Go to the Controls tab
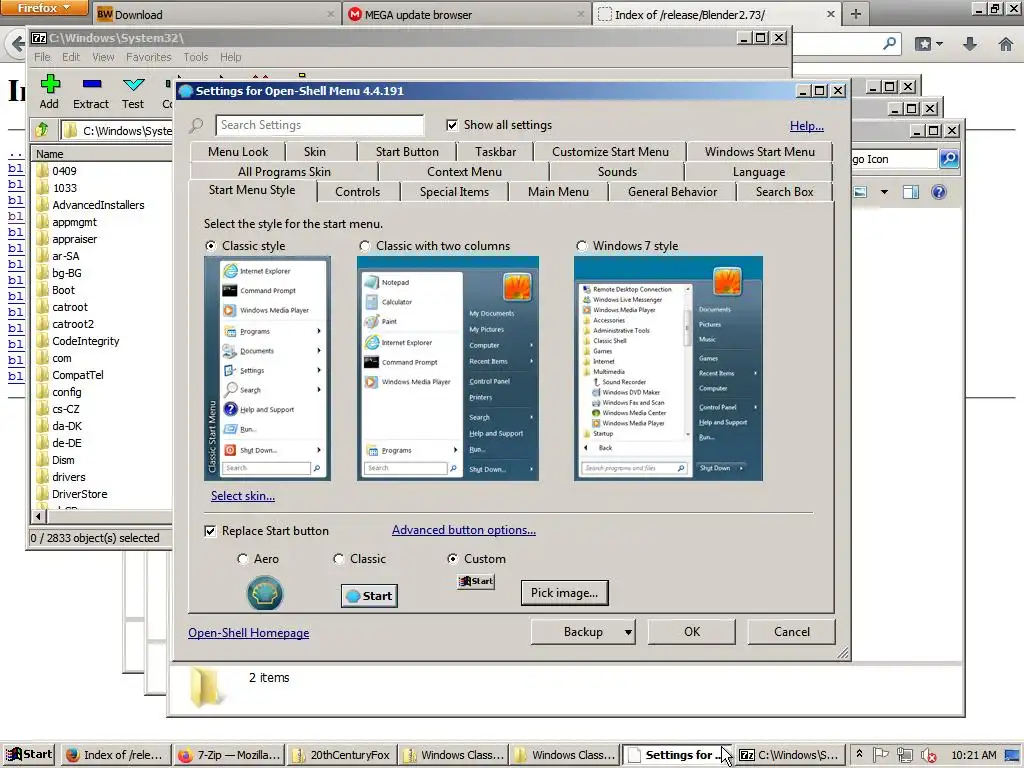 tap(357, 192)
